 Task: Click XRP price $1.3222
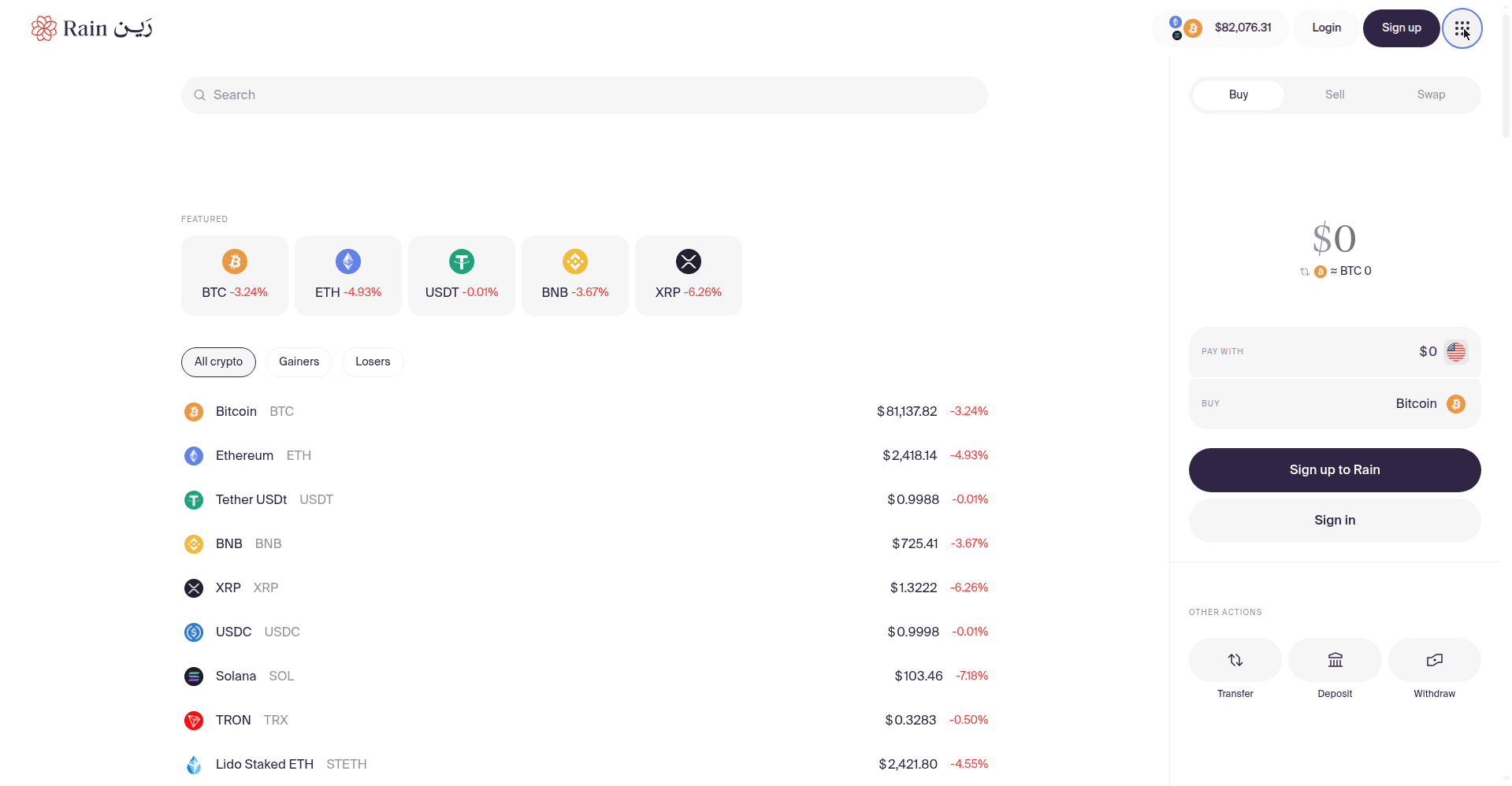(x=913, y=588)
